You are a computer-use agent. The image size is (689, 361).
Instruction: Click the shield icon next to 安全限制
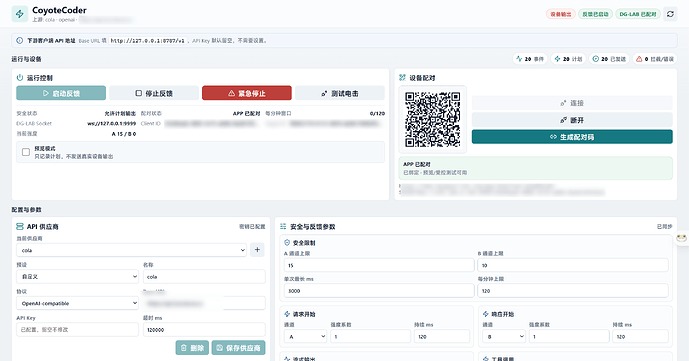click(x=287, y=242)
